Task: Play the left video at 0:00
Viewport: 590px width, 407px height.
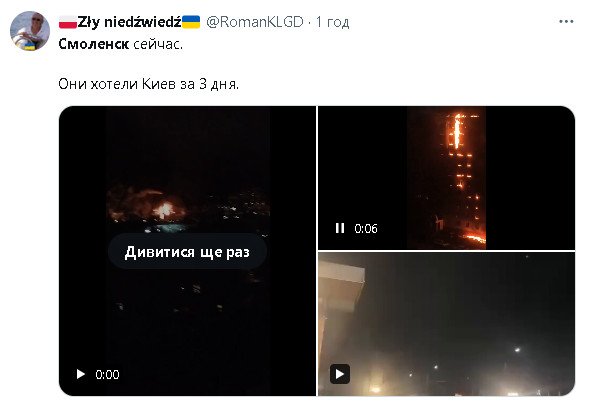Action: coord(81,374)
